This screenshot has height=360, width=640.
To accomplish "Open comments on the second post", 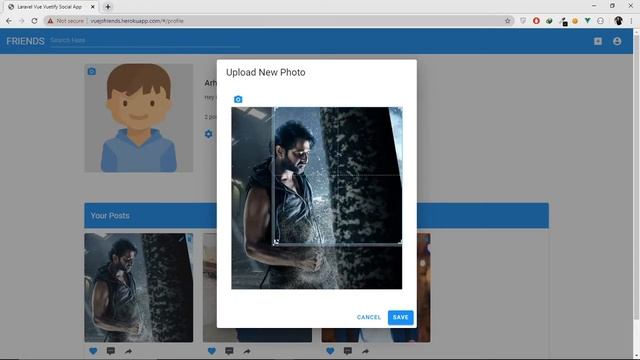I will 229,351.
